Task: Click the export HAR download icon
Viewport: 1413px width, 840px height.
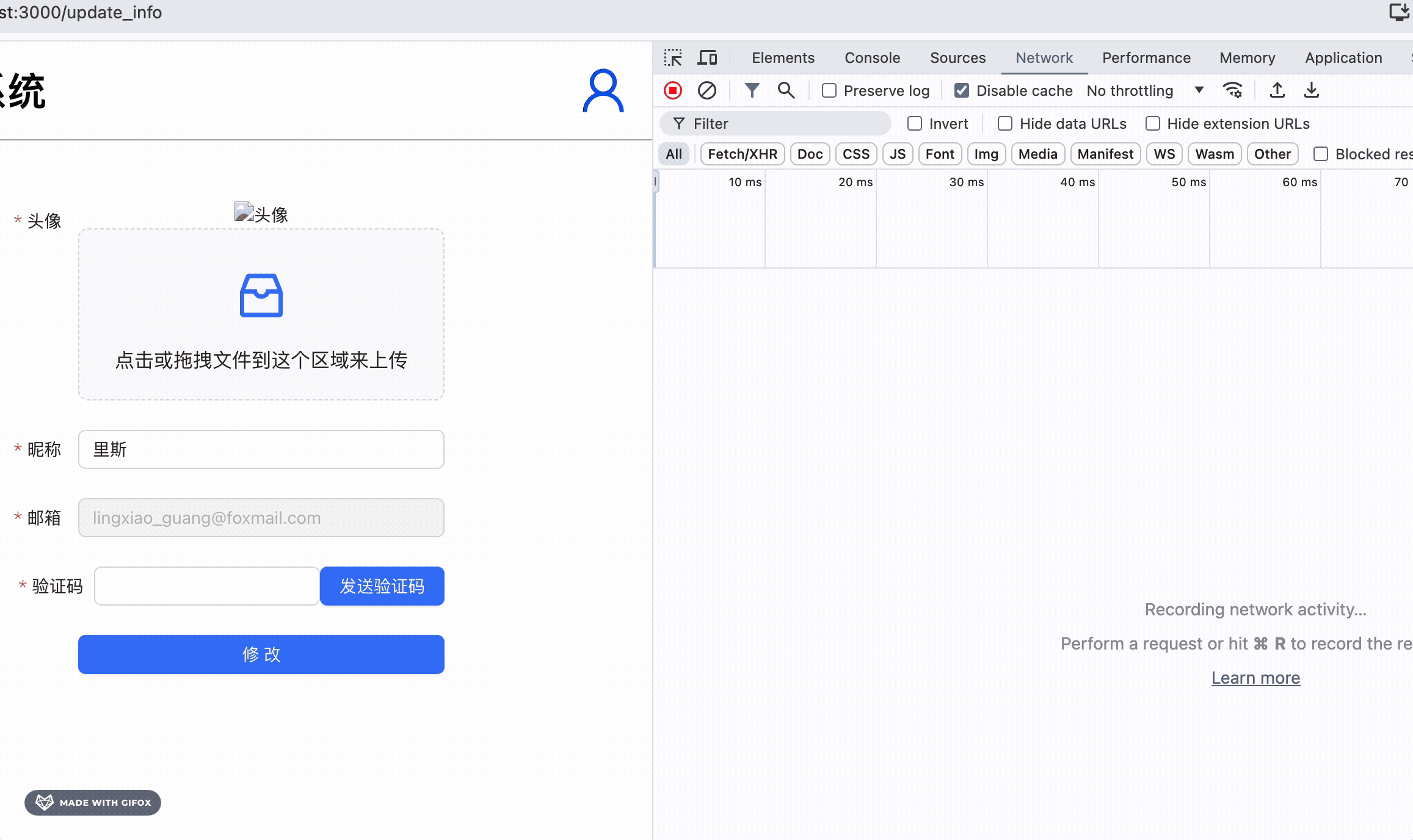Action: (x=1311, y=90)
